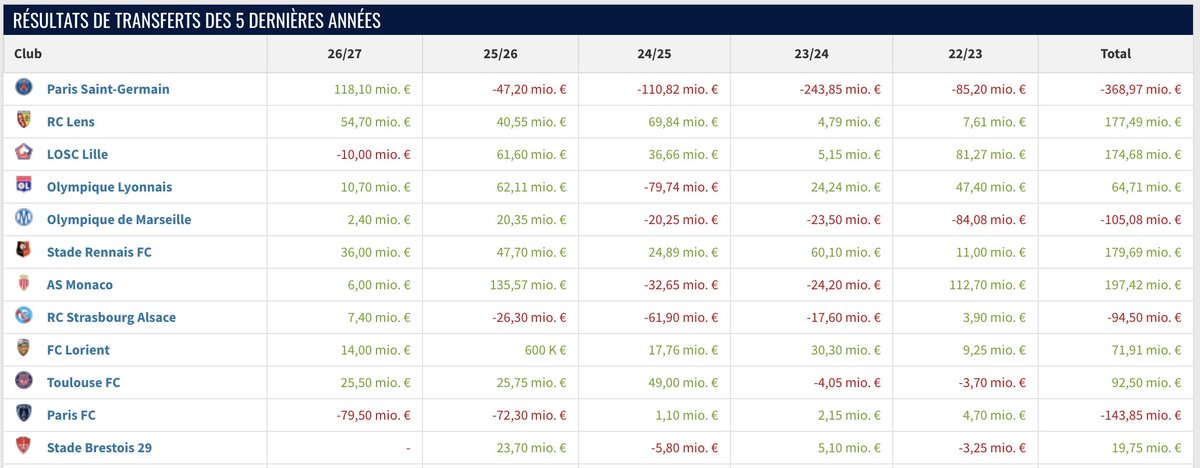Viewport: 1200px width, 468px height.
Task: Select PSG's 26/27 value 118,10 mio. €
Action: point(371,89)
